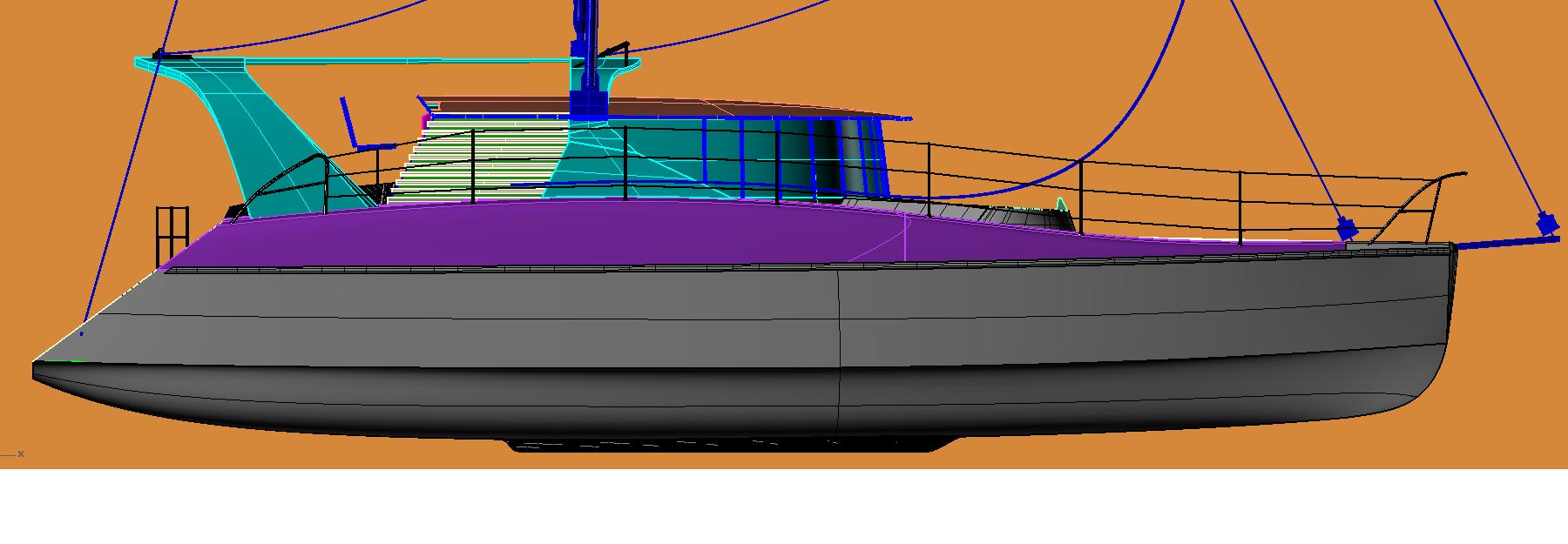Select the X axis marker at bottom left

[x=20, y=453]
